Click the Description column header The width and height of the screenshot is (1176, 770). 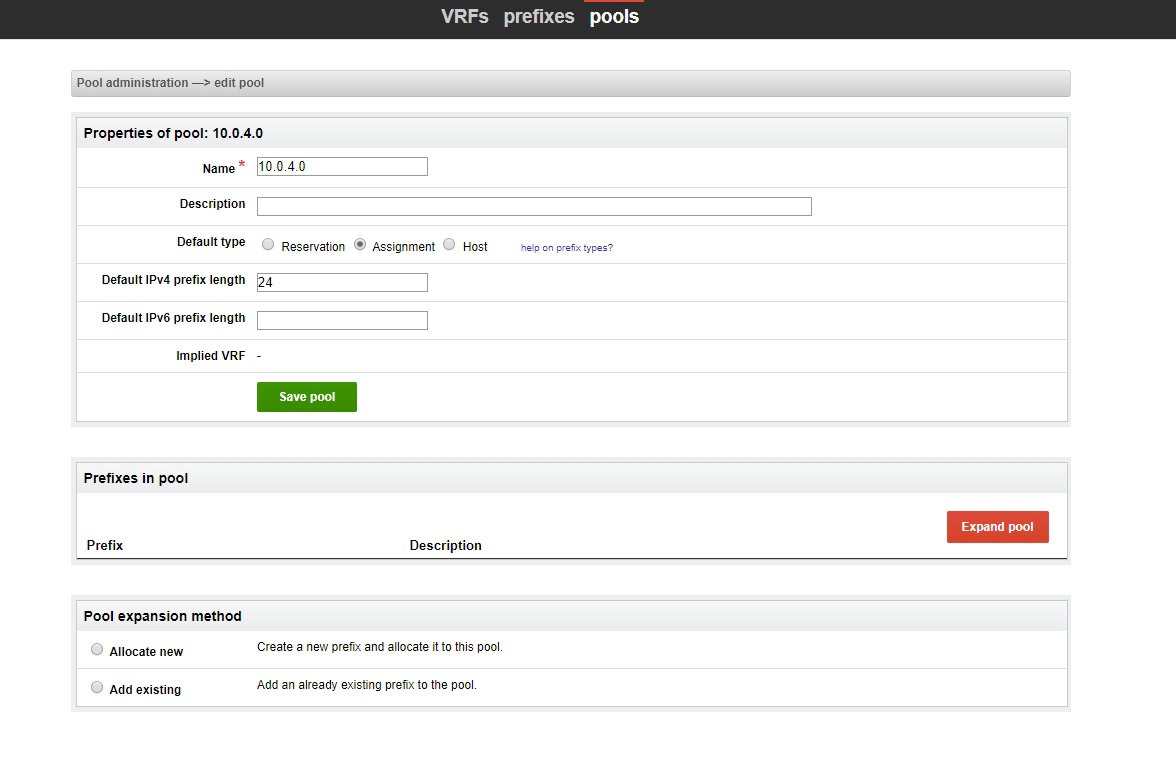coord(445,545)
